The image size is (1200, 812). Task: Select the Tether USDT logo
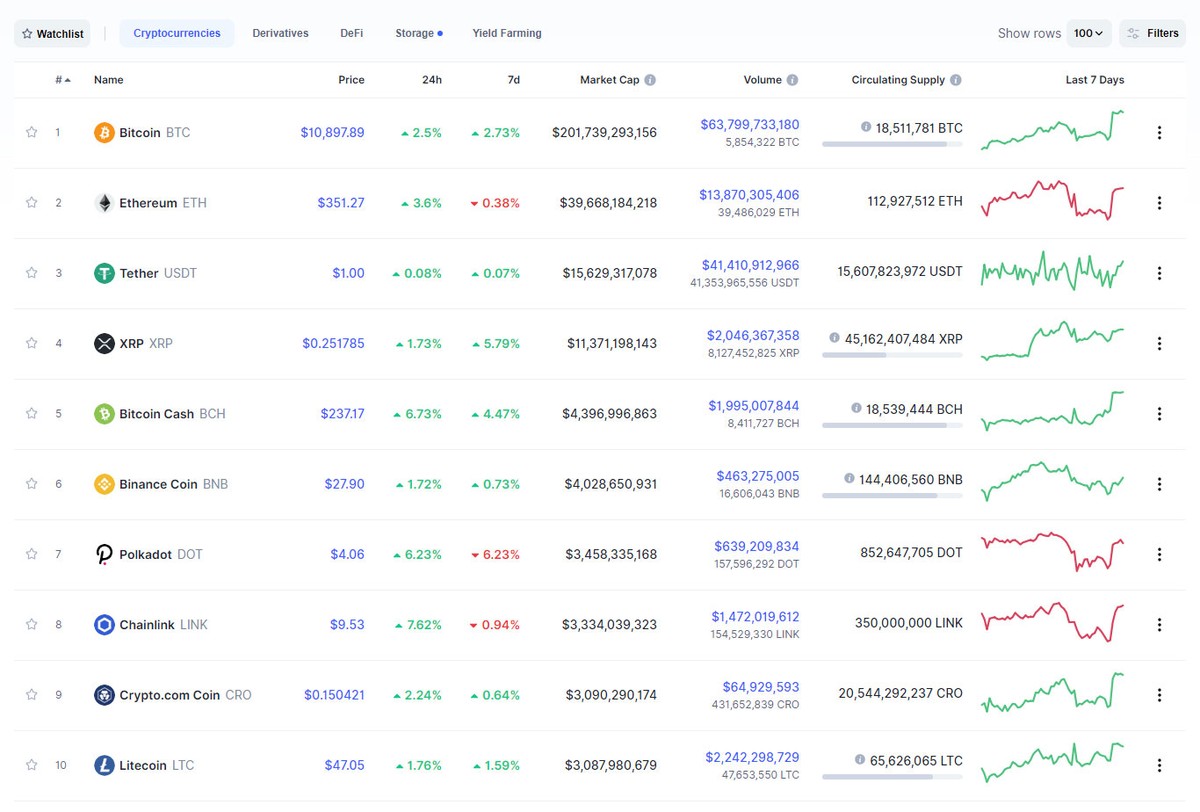tap(104, 273)
